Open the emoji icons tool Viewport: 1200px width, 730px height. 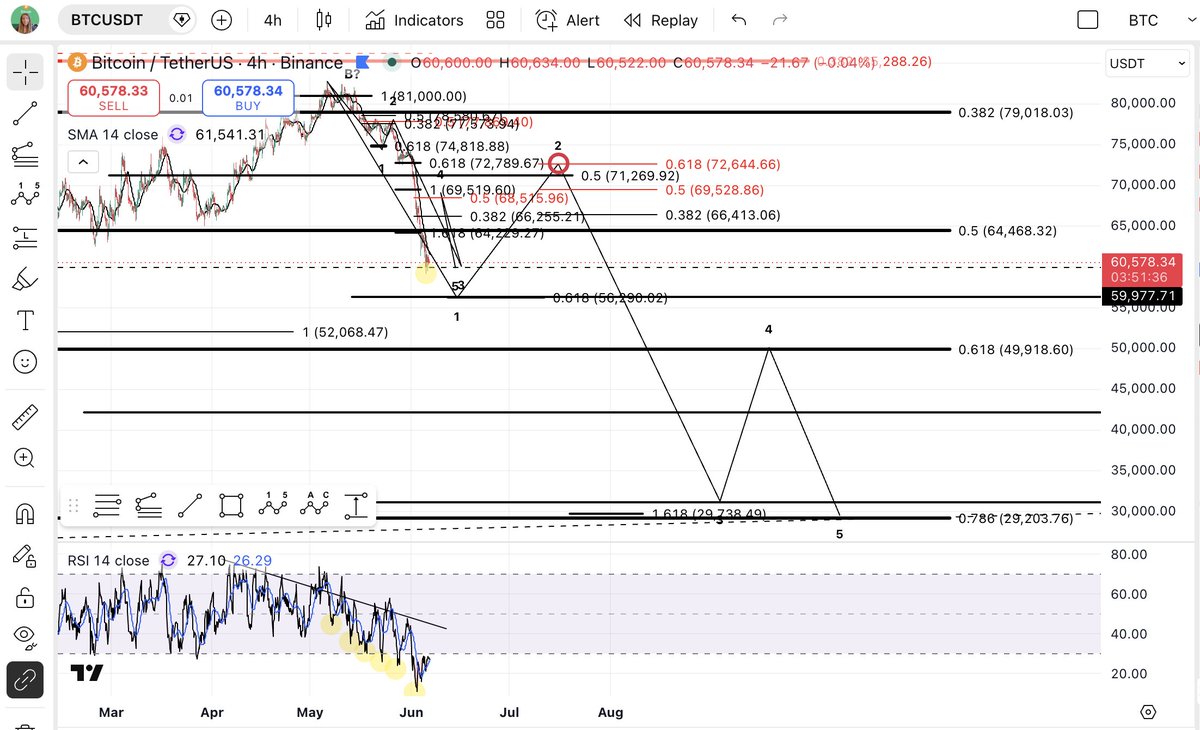[x=25, y=362]
